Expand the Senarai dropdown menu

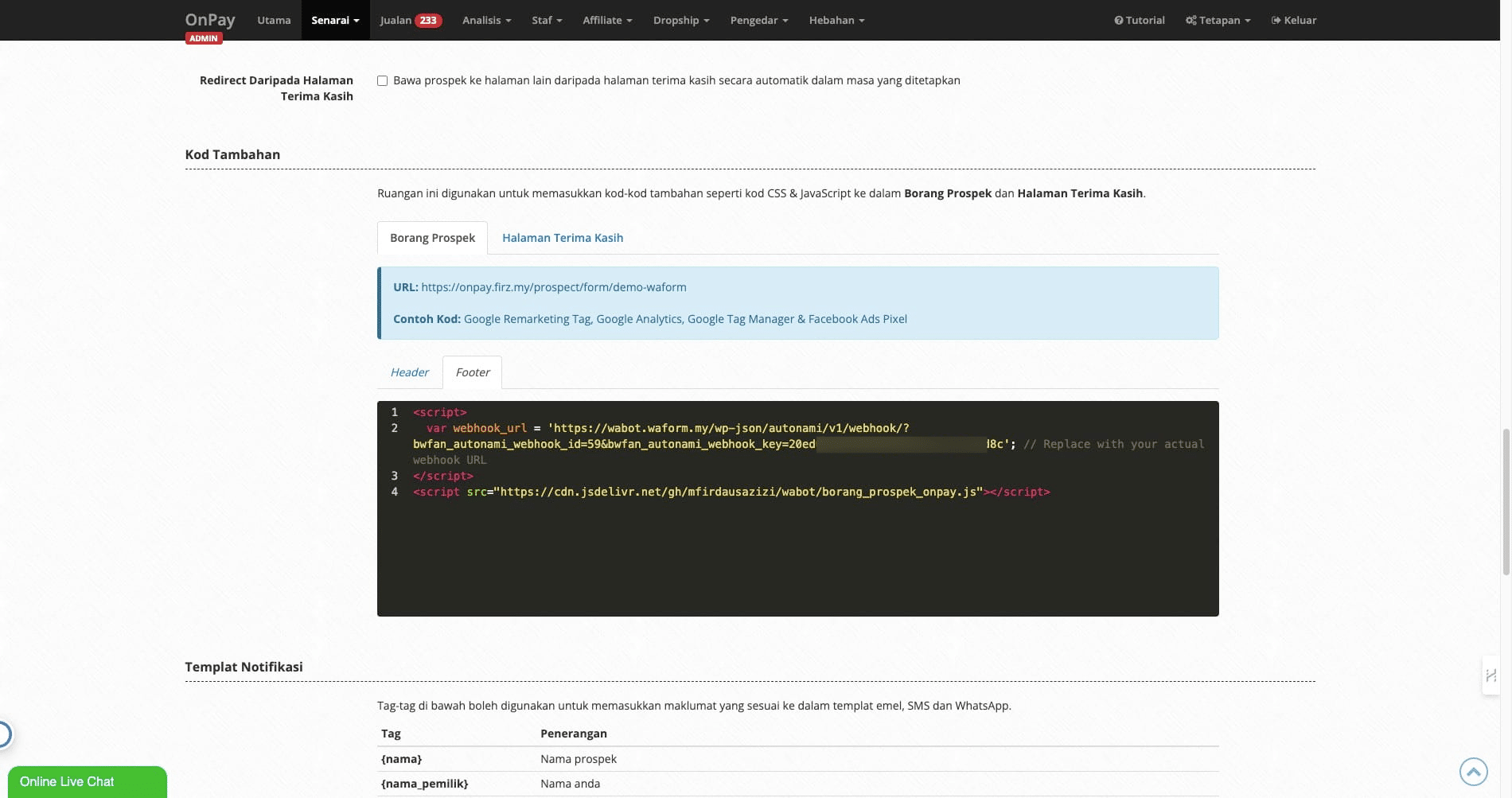335,20
